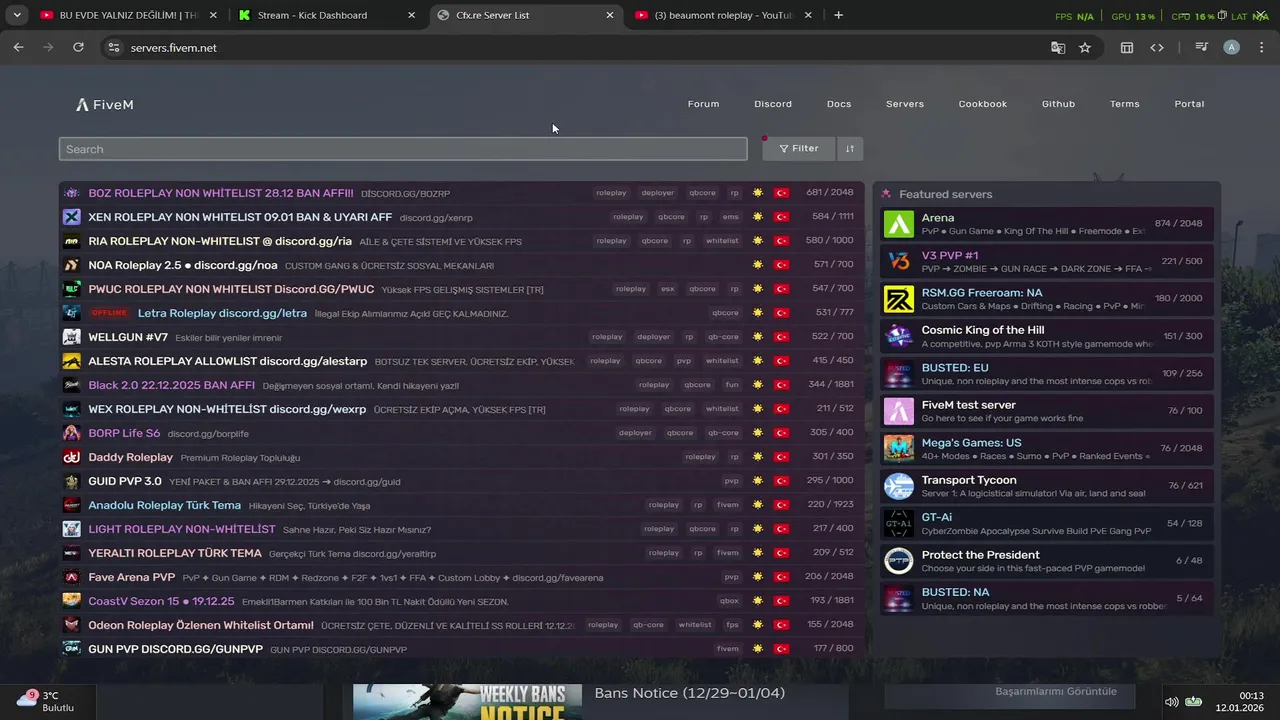This screenshot has height=720, width=1280.
Task: Click the PWUC ROLEPLAY server icon
Action: click(x=71, y=289)
